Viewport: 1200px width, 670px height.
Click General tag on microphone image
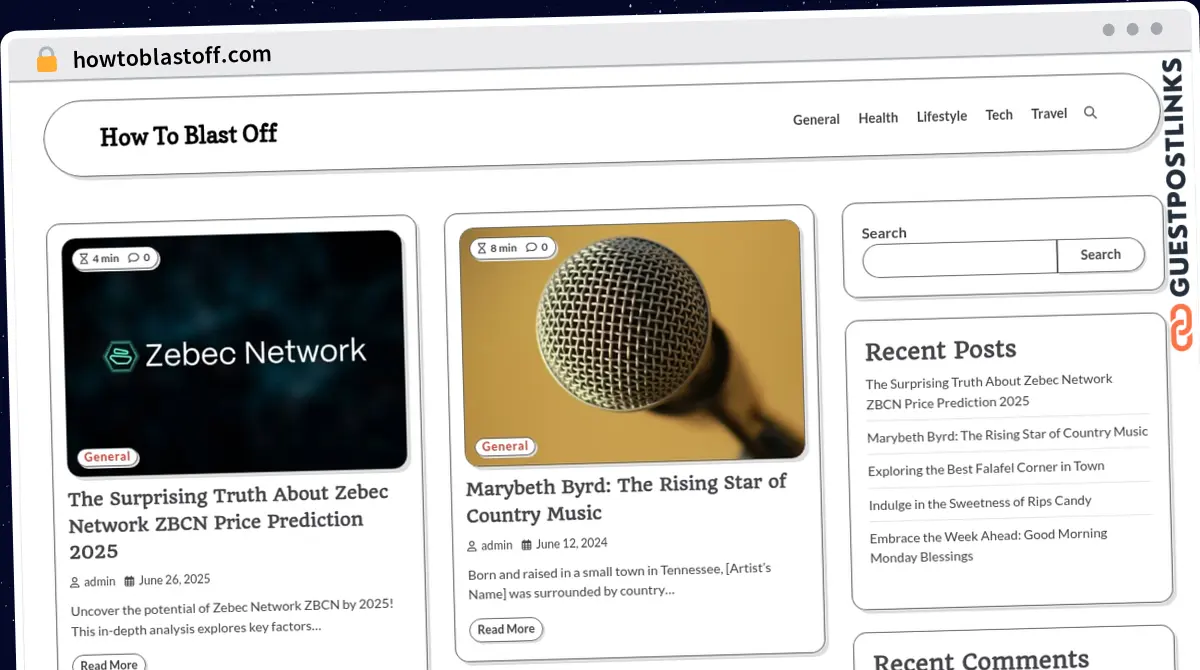click(x=505, y=447)
